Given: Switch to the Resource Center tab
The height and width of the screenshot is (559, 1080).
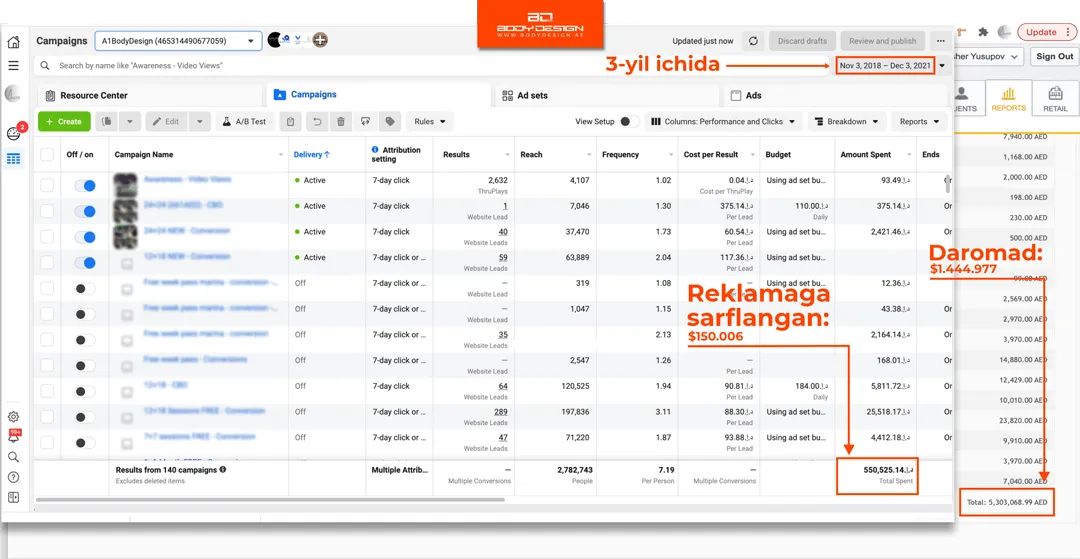Looking at the screenshot, I should click(149, 96).
